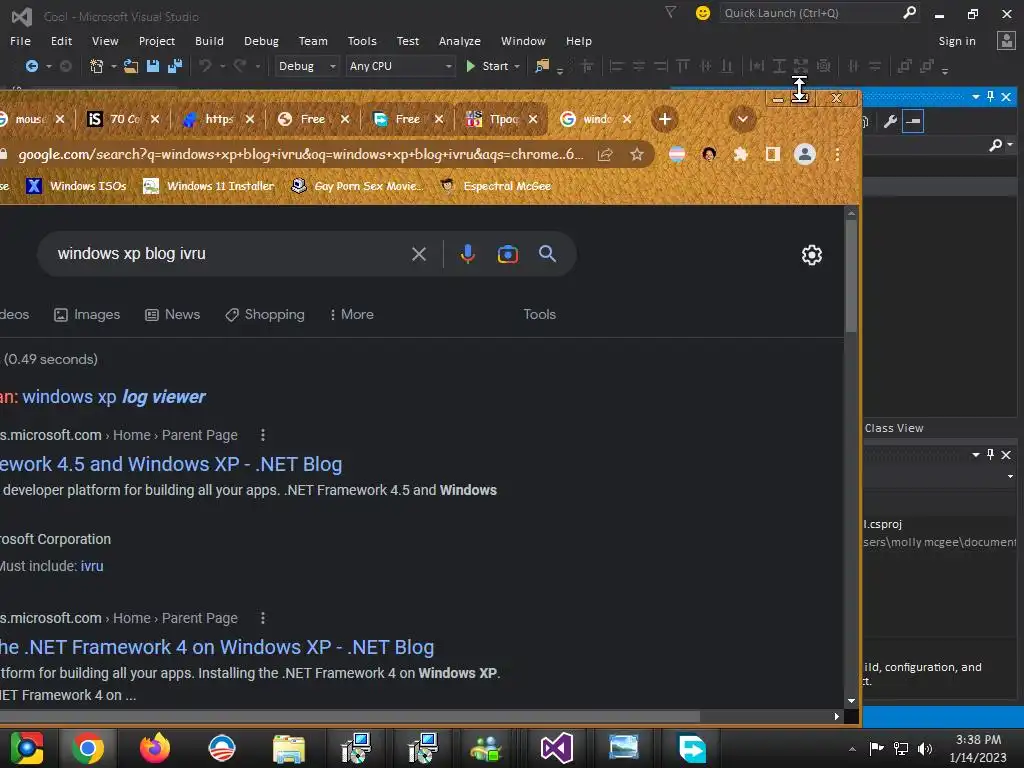
Task: Open a new Chrome tab with plus button
Action: coord(665,119)
